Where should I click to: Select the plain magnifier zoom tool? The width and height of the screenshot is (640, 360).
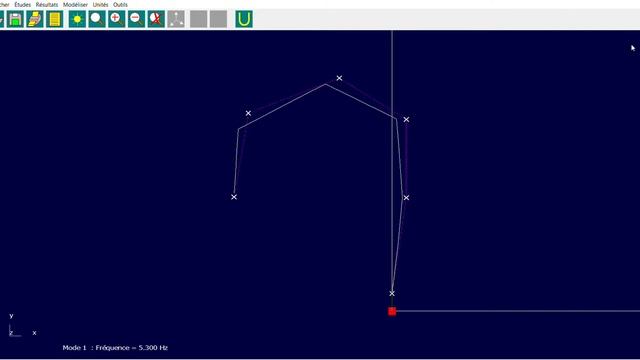click(x=97, y=19)
